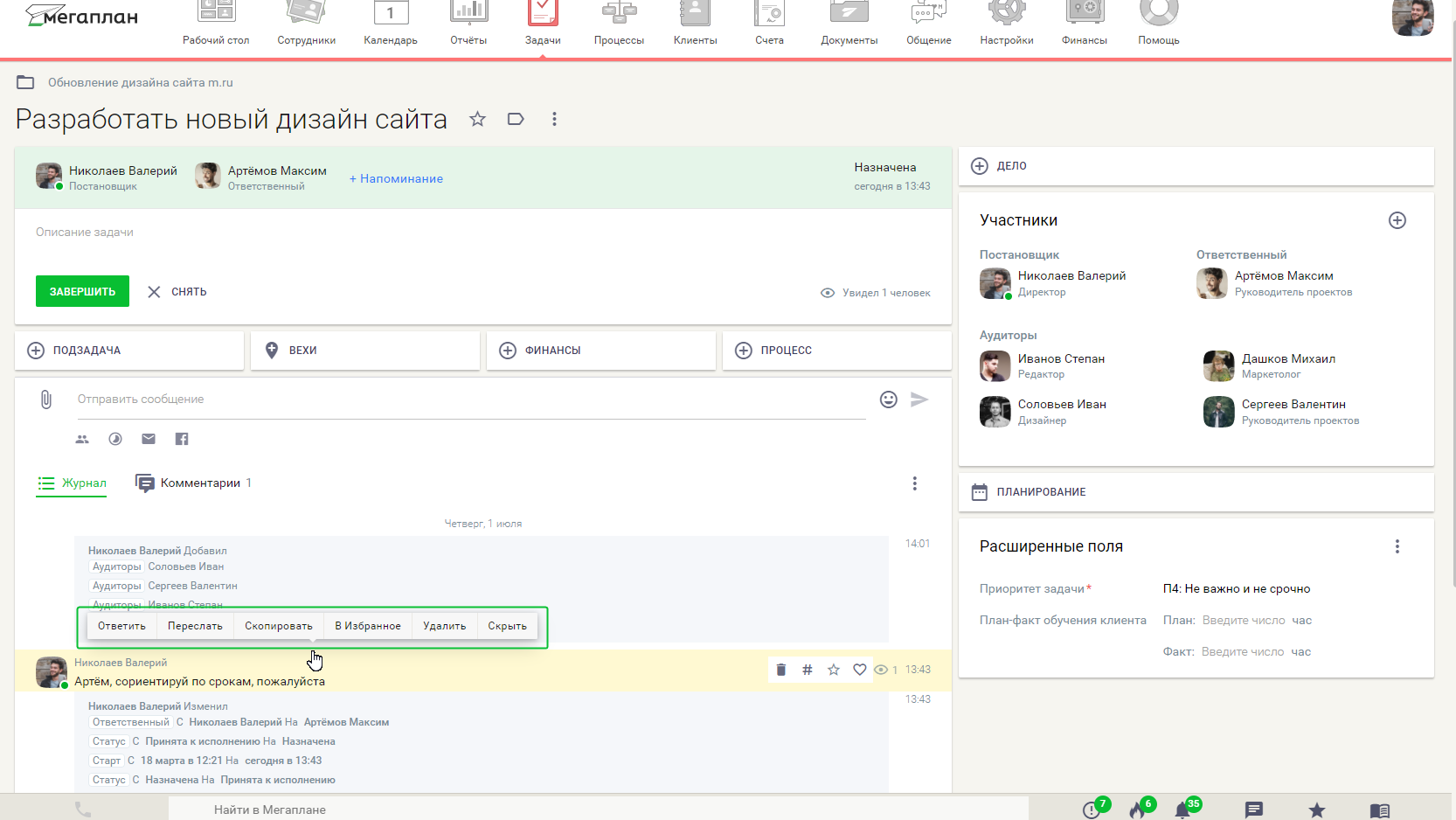Open project Обновление дизайна сайта m.ru

(x=140, y=82)
